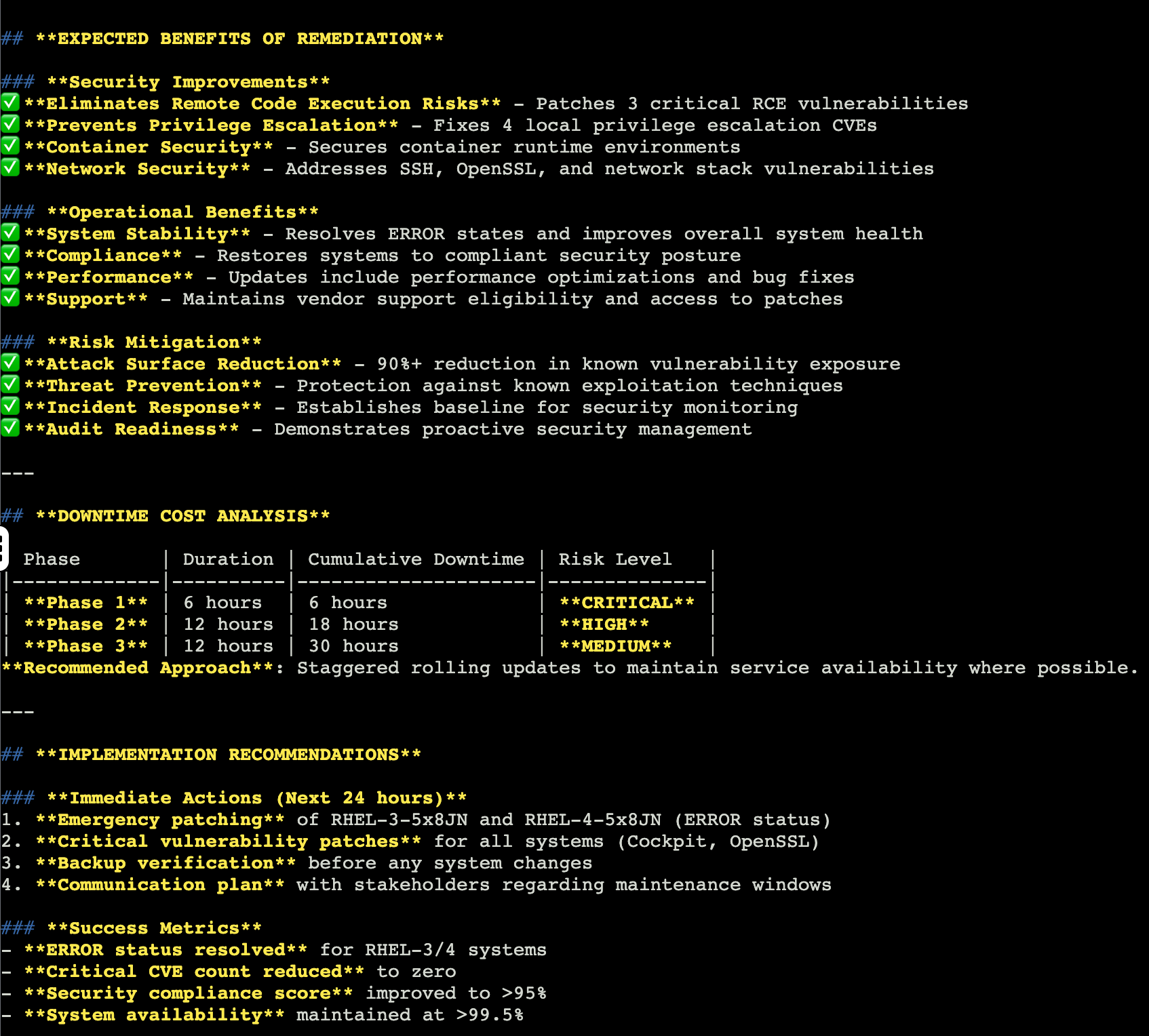Click the checkmark icon before Network Security
Viewport: 1149px width, 1036px height.
click(9, 168)
